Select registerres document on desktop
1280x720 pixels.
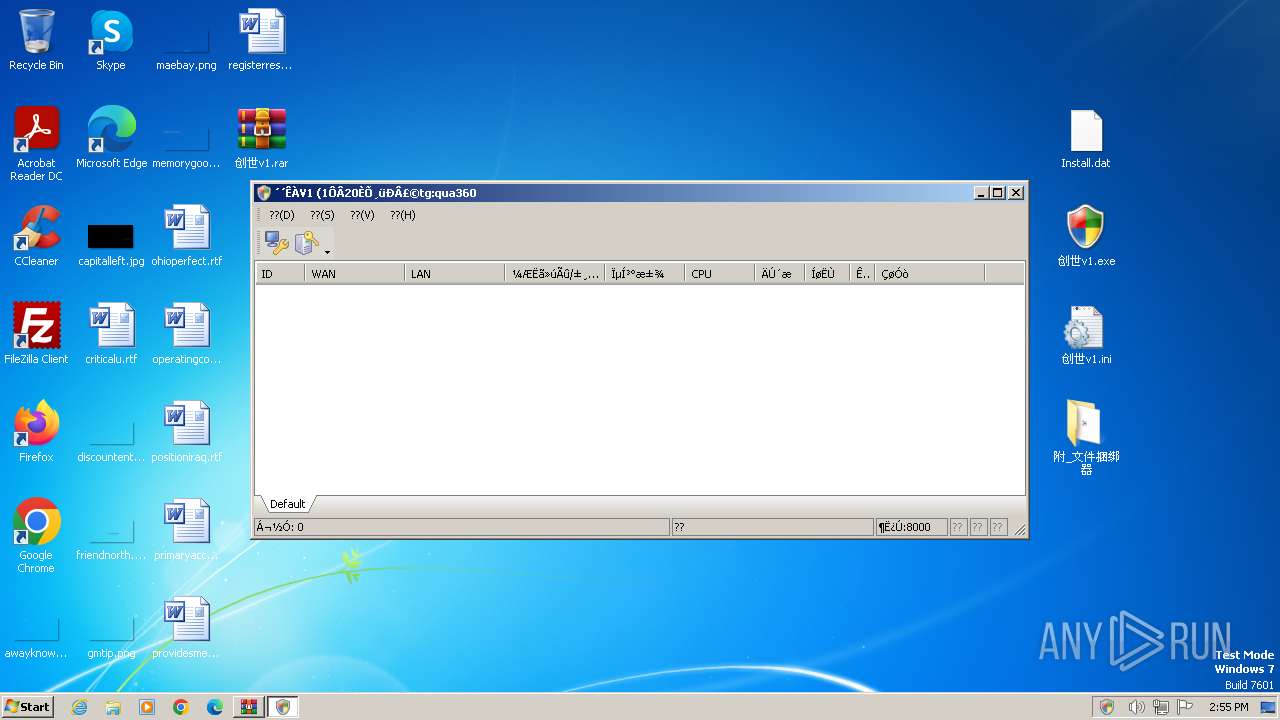(261, 41)
